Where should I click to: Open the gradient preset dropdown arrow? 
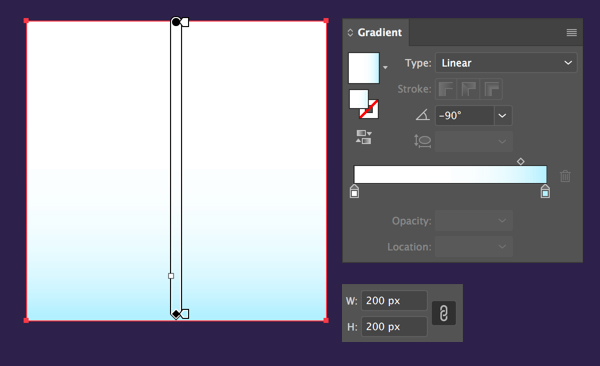pyautogui.click(x=385, y=68)
